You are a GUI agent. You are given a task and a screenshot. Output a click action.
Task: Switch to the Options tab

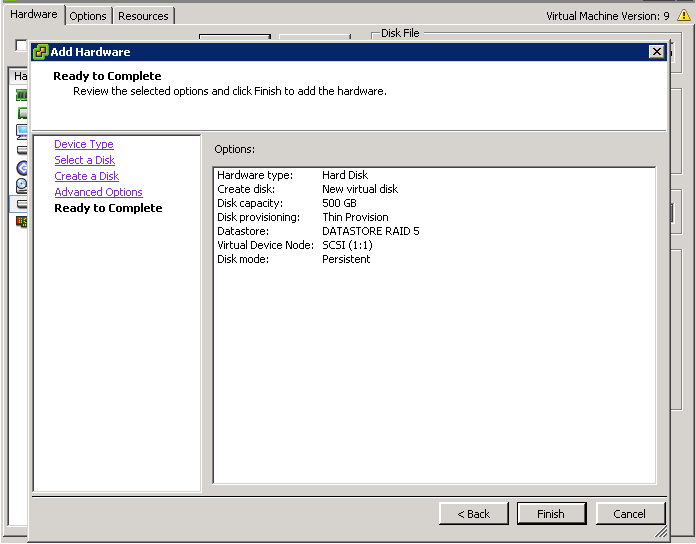[x=88, y=16]
